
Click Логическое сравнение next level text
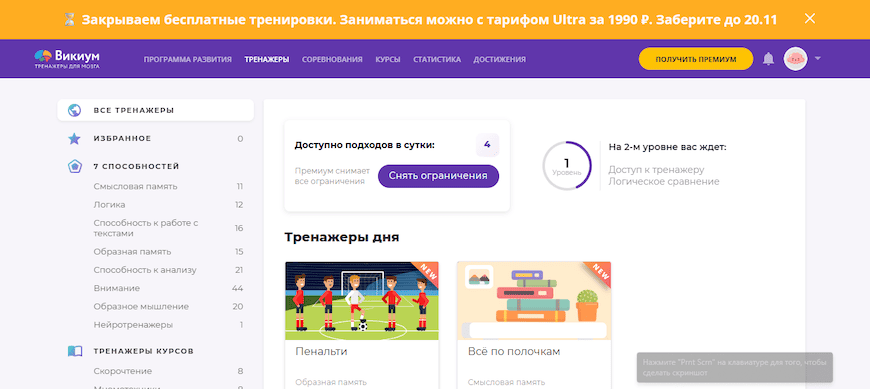tap(664, 181)
